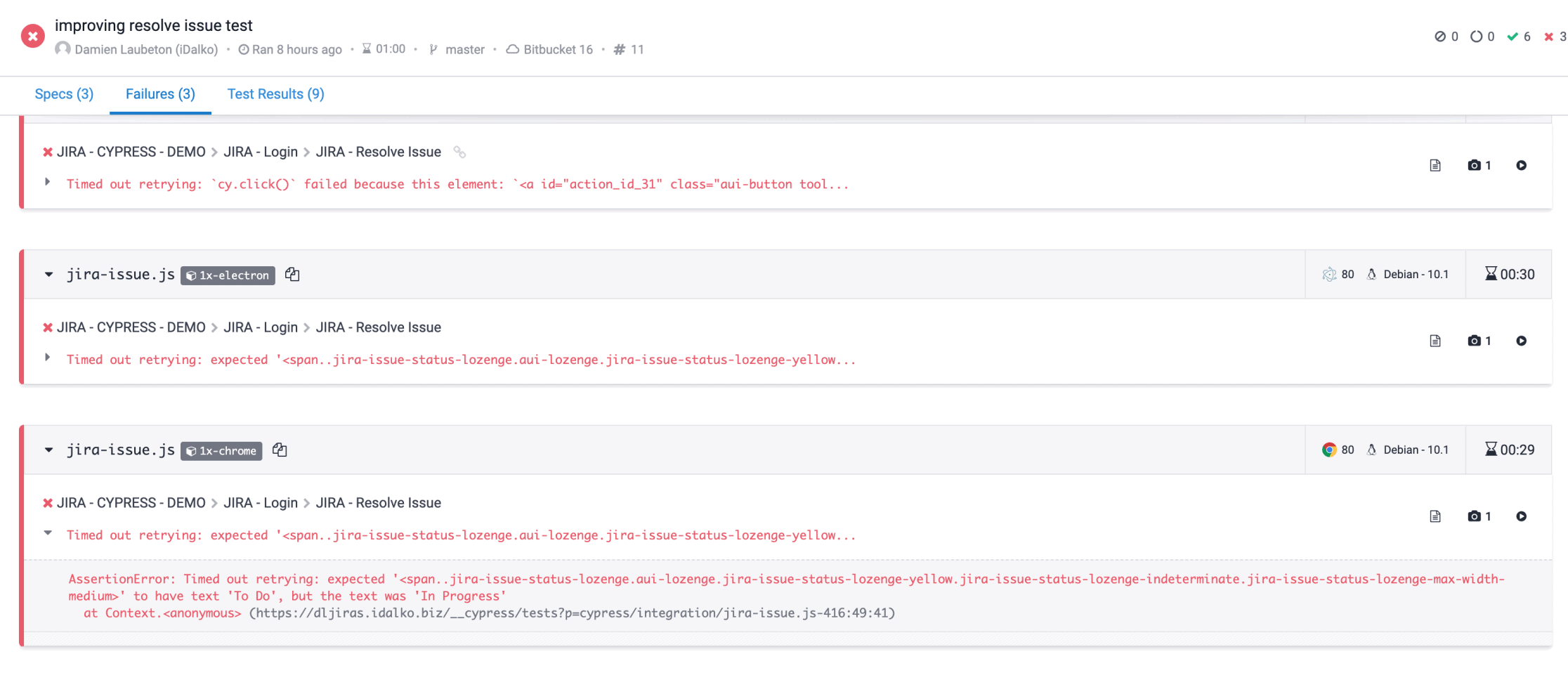The width and height of the screenshot is (1568, 699).
Task: Open the camera screenshot count on the chrome failure
Action: point(1474,516)
